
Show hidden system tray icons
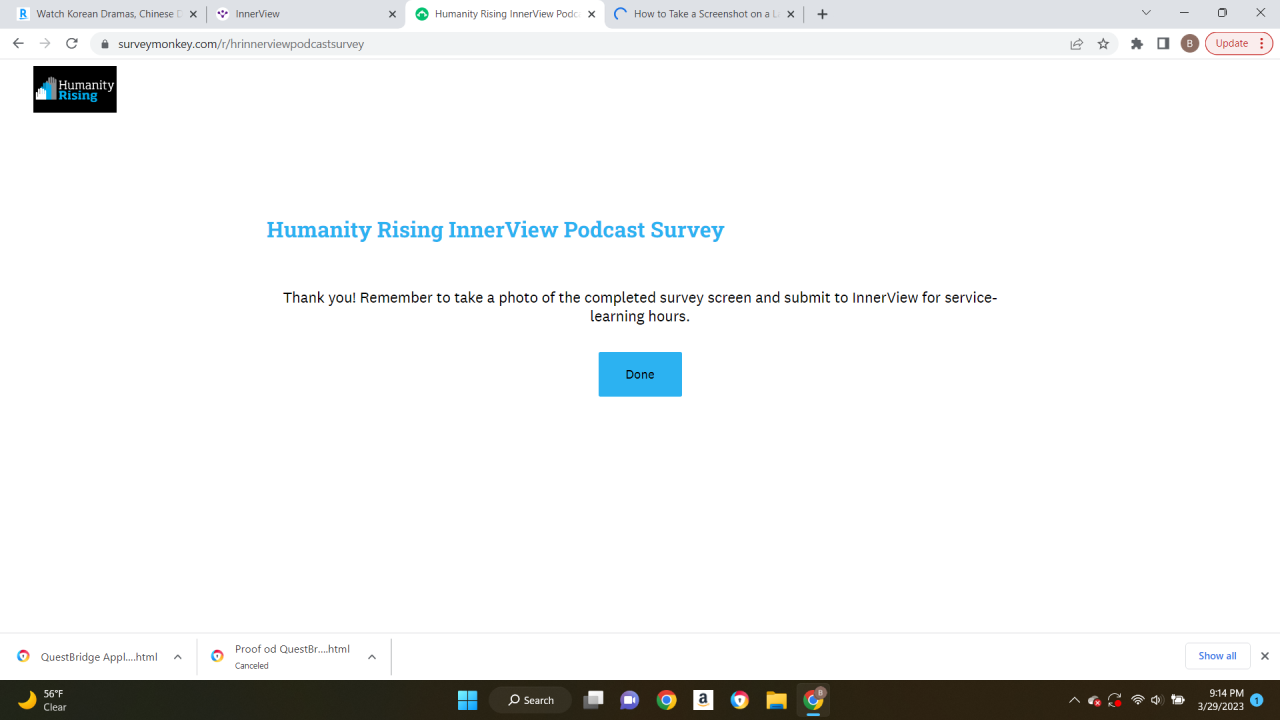(1074, 700)
